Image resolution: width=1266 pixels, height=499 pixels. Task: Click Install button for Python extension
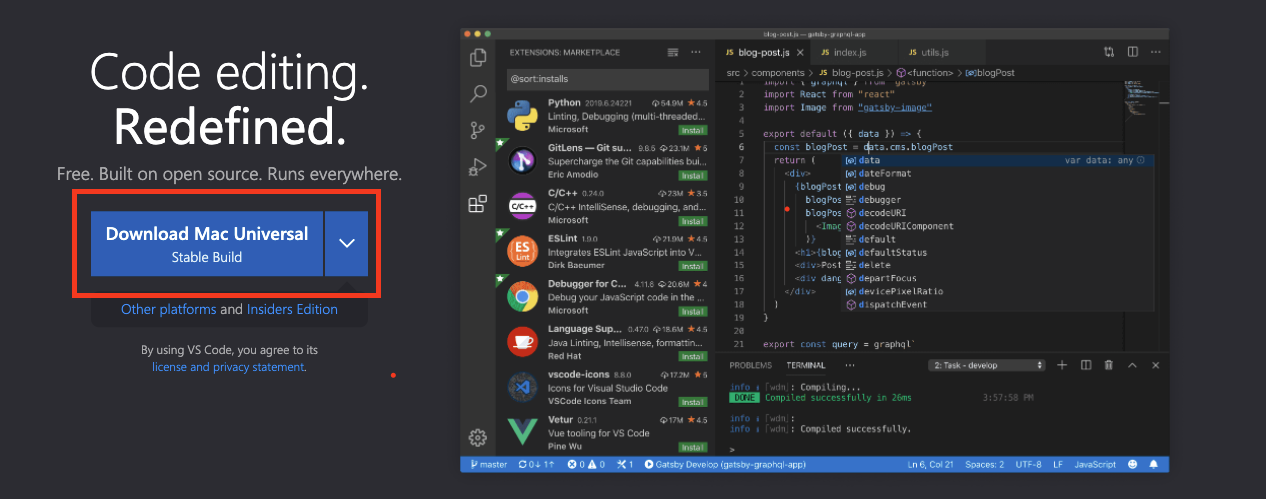coord(692,130)
